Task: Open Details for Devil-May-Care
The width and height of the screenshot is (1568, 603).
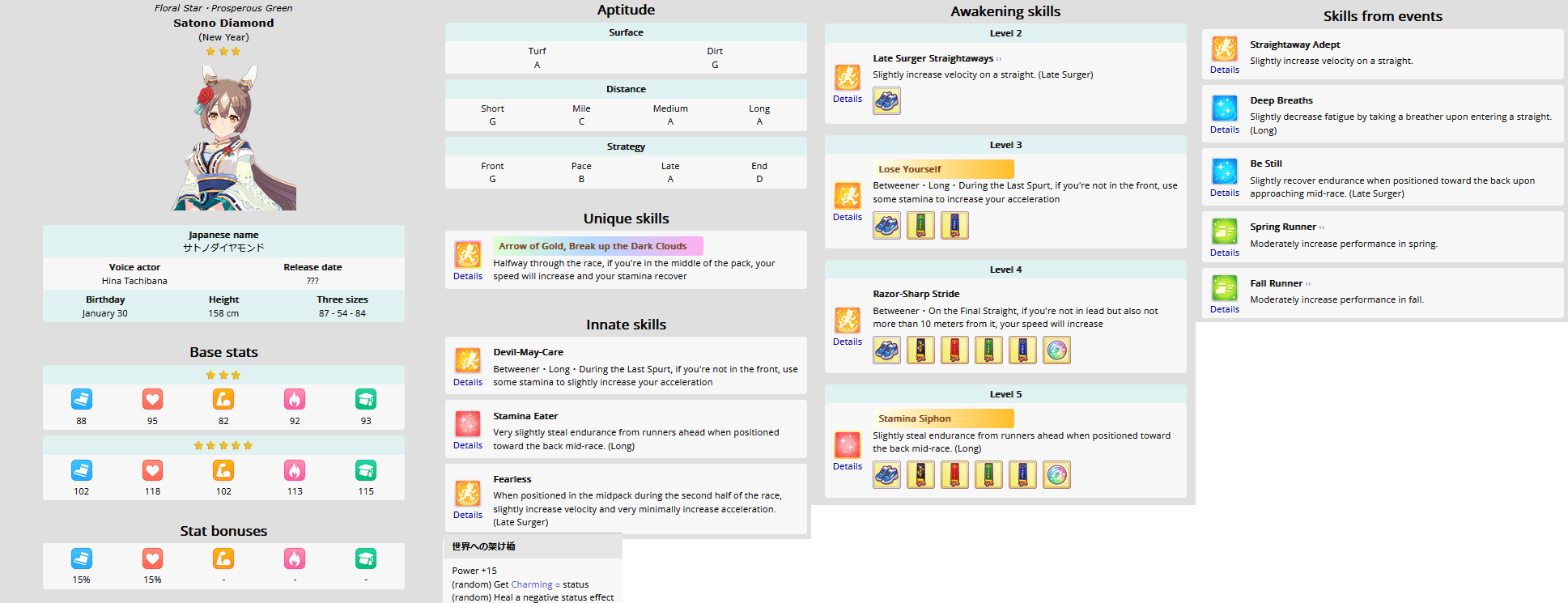Action: [468, 383]
